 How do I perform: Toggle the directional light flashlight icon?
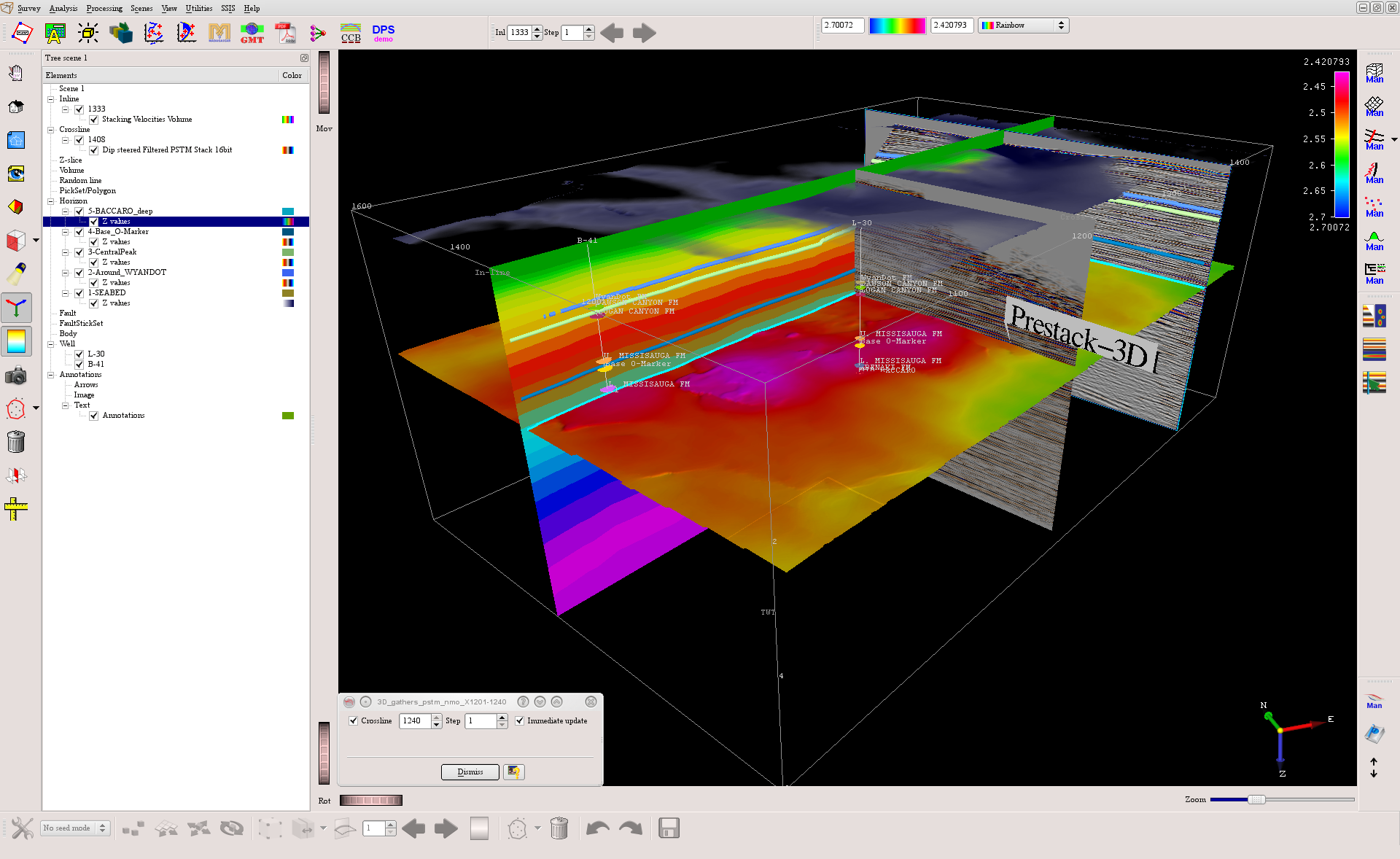pos(16,274)
